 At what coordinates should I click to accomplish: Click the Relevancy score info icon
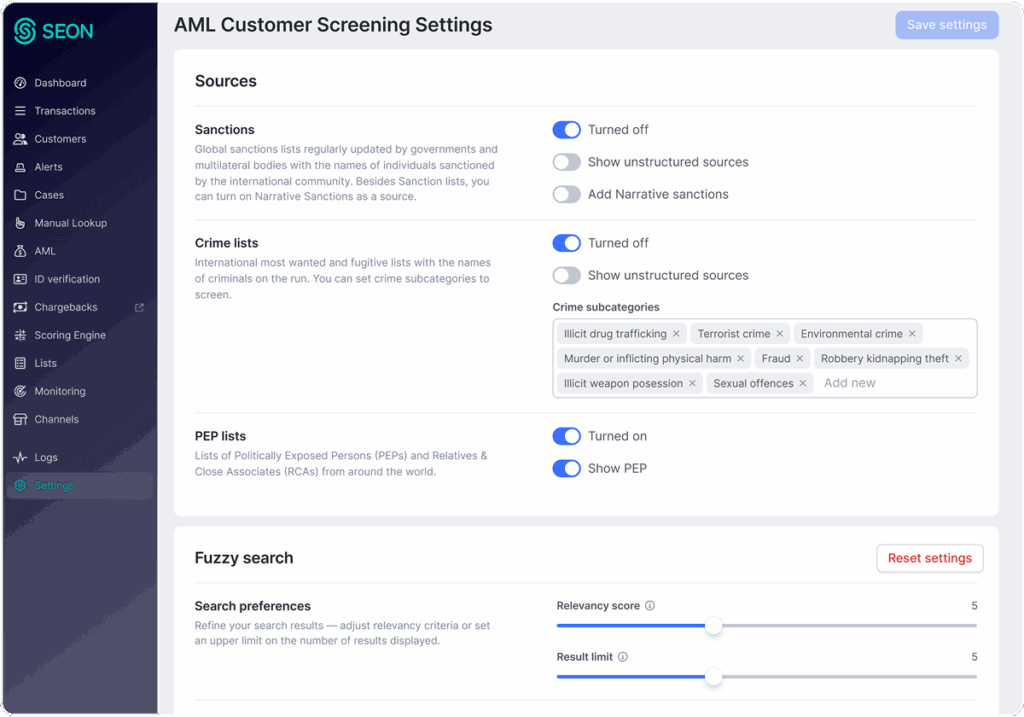650,606
